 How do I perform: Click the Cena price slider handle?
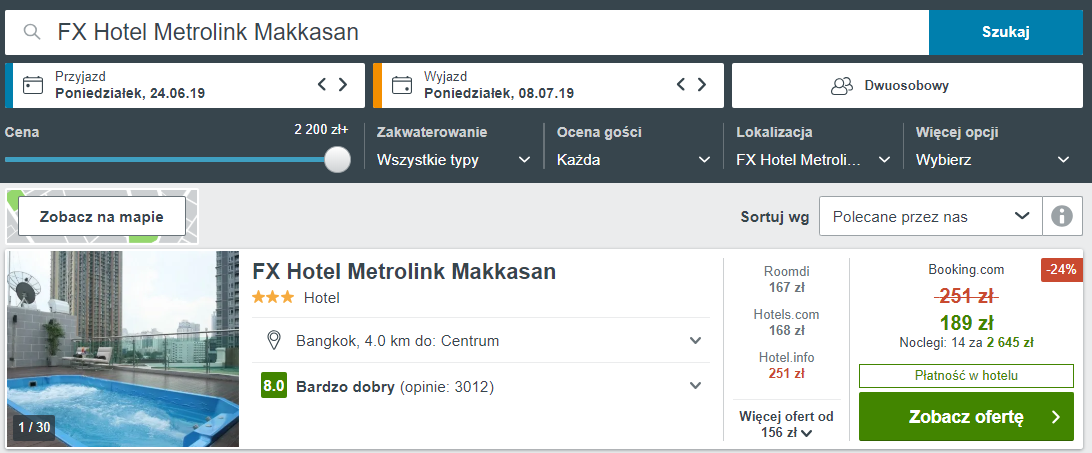[338, 159]
